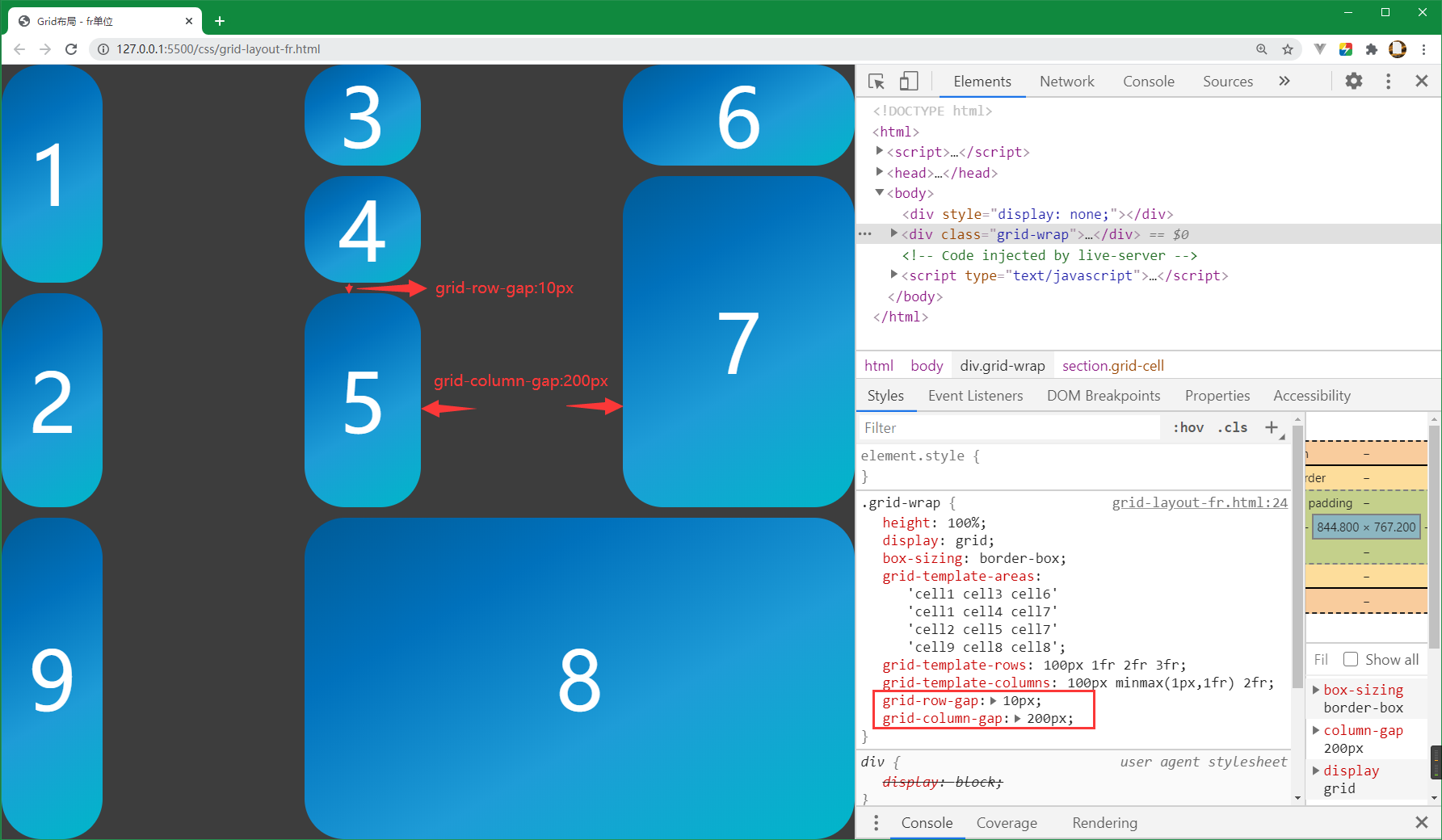Add new style rule plus icon
The image size is (1442, 840).
(1272, 427)
